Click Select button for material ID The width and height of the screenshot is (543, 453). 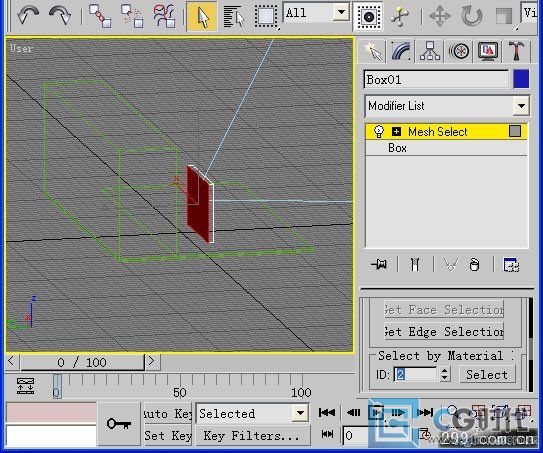coord(487,374)
